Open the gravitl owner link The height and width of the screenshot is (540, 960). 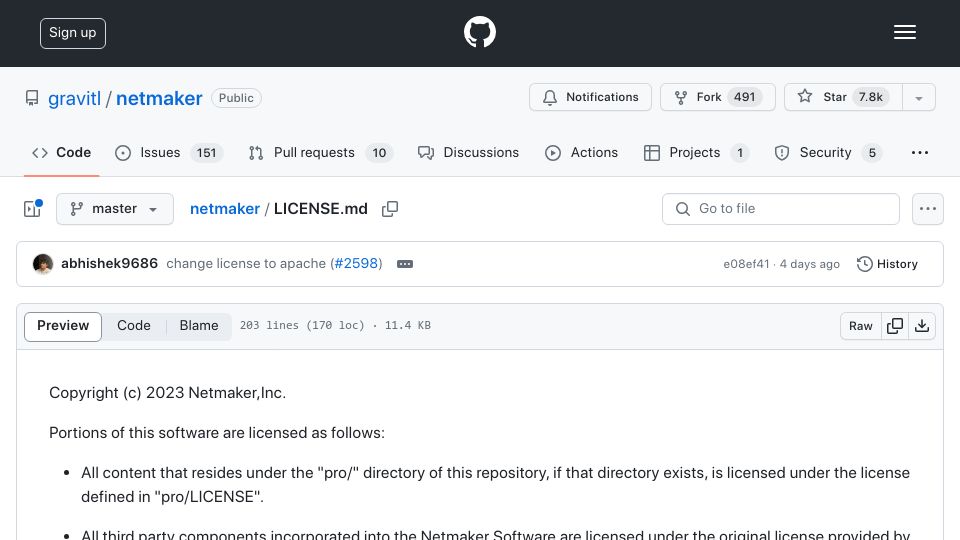[x=74, y=98]
